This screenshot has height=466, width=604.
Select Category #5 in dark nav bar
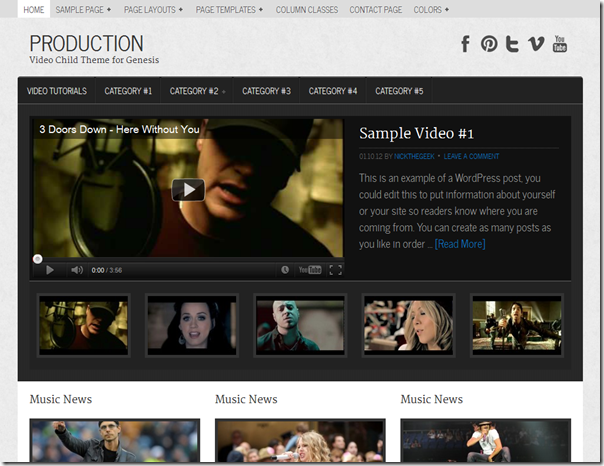click(399, 91)
